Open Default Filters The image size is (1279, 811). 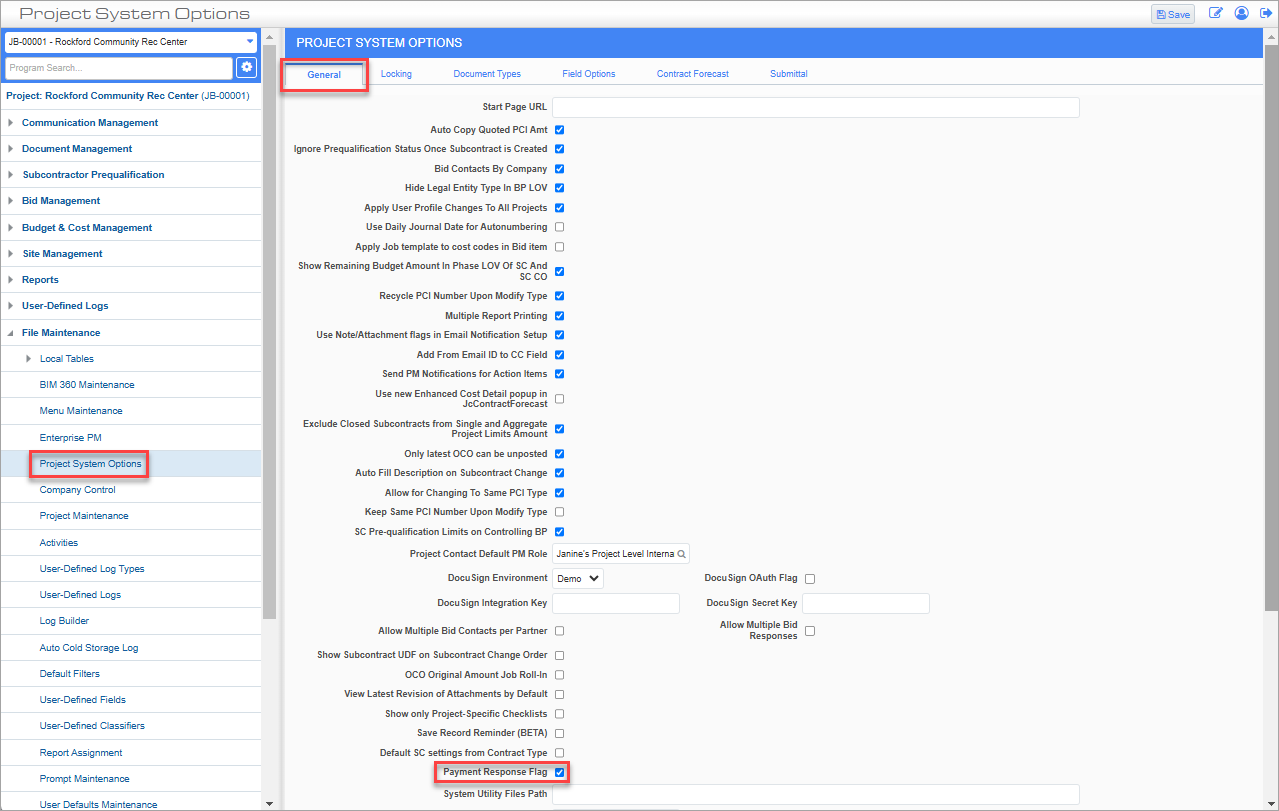pyautogui.click(x=70, y=674)
